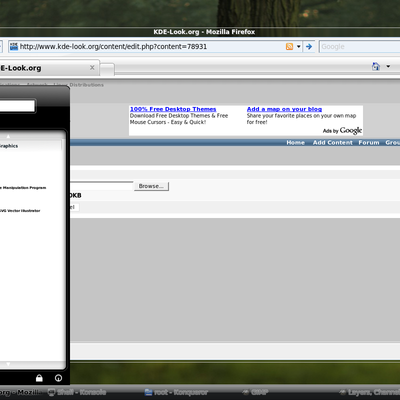Click the Linux Distributions menu item
Screen dimensions: 400x400
(x=79, y=85)
